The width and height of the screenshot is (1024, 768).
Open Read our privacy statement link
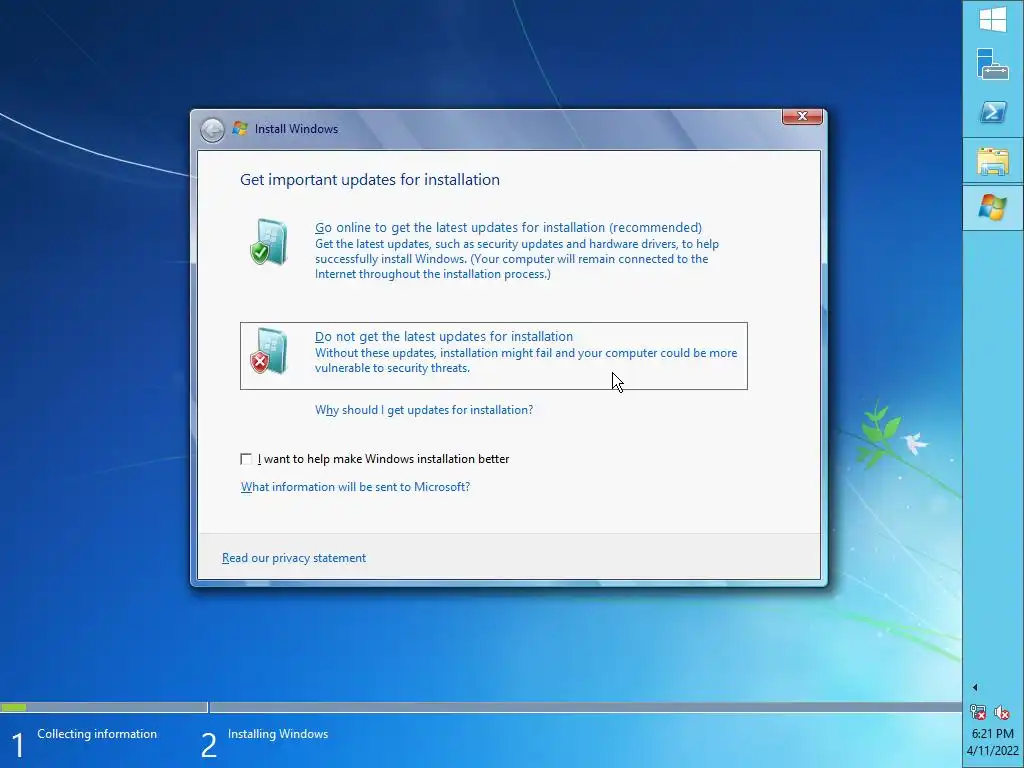point(294,558)
